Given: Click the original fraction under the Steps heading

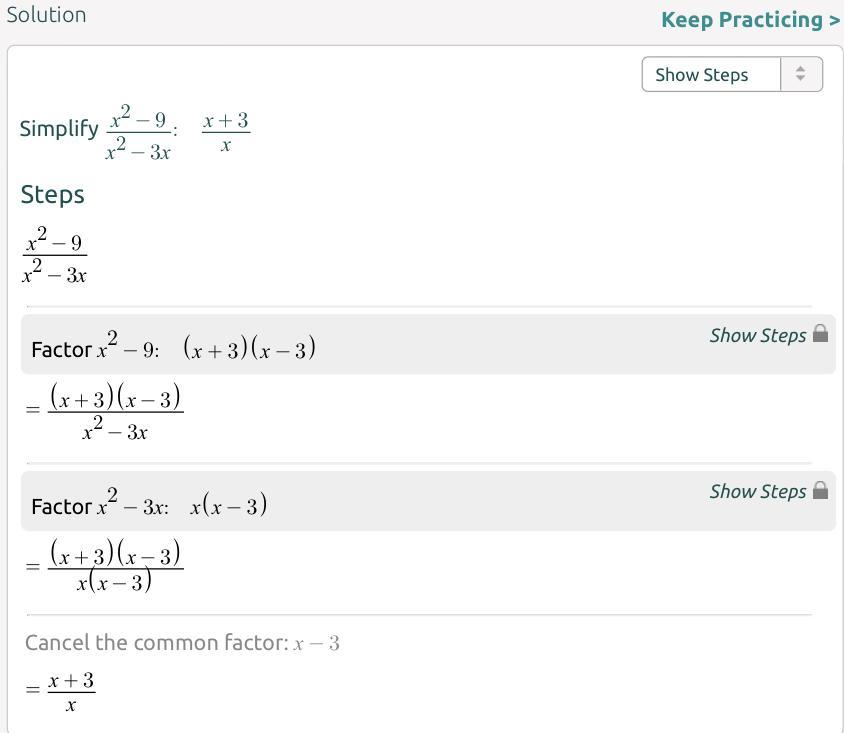Looking at the screenshot, I should tap(55, 258).
